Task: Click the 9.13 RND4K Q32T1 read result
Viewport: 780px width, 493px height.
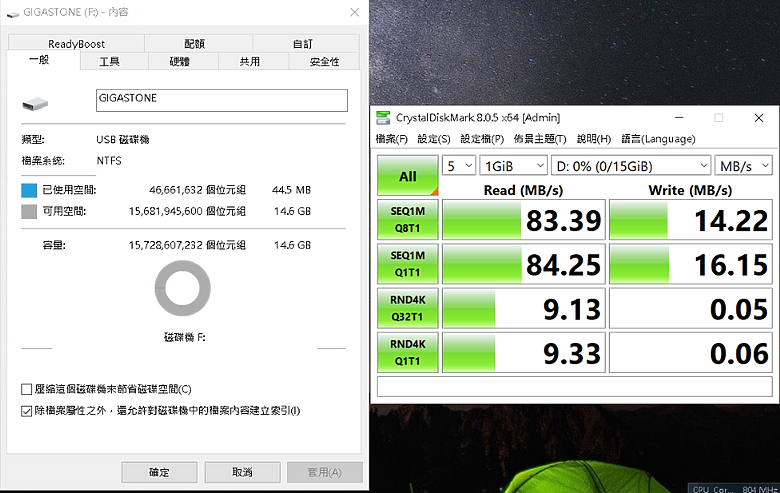Action: [524, 308]
